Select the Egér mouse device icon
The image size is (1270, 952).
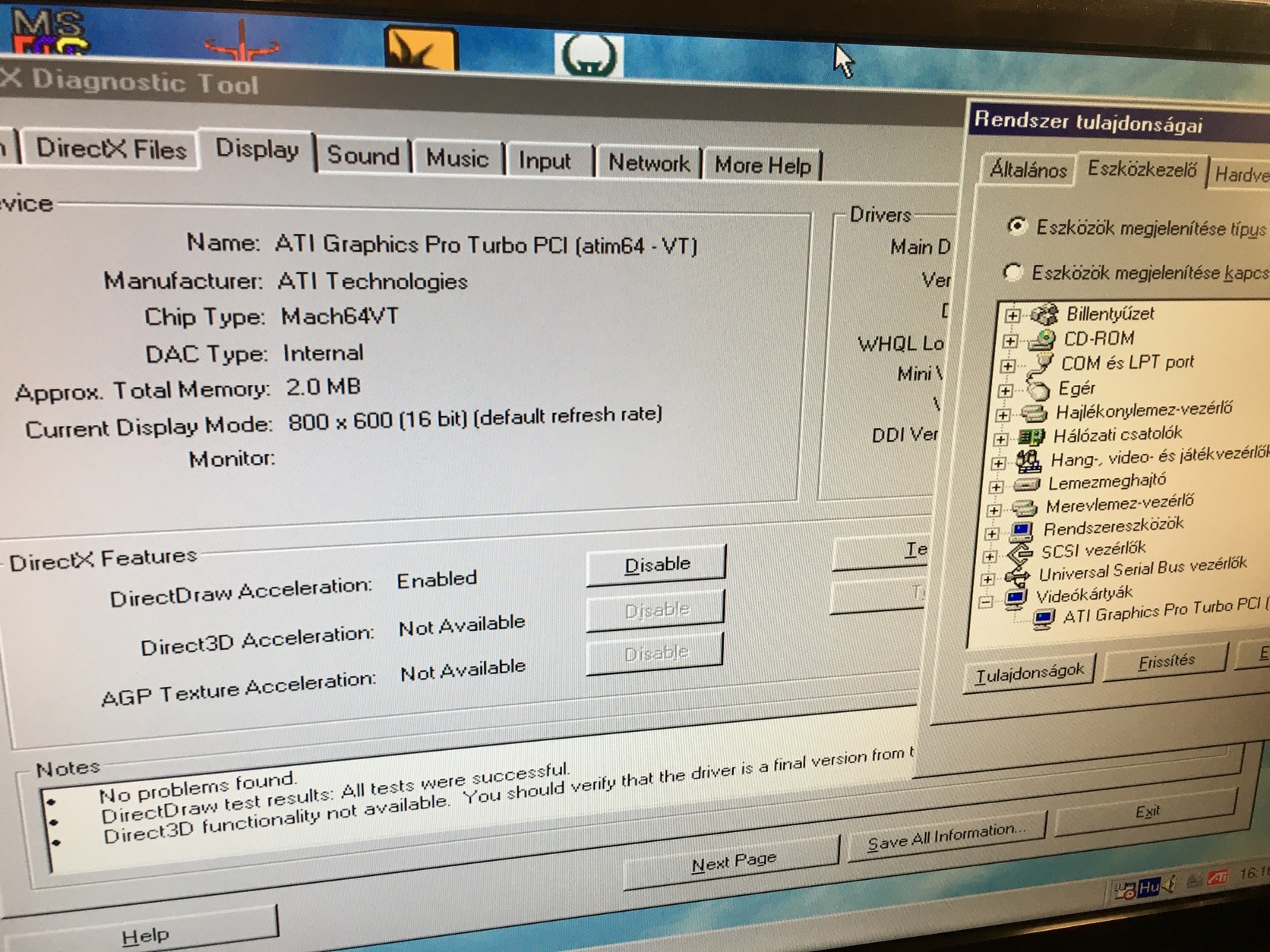click(x=1037, y=389)
